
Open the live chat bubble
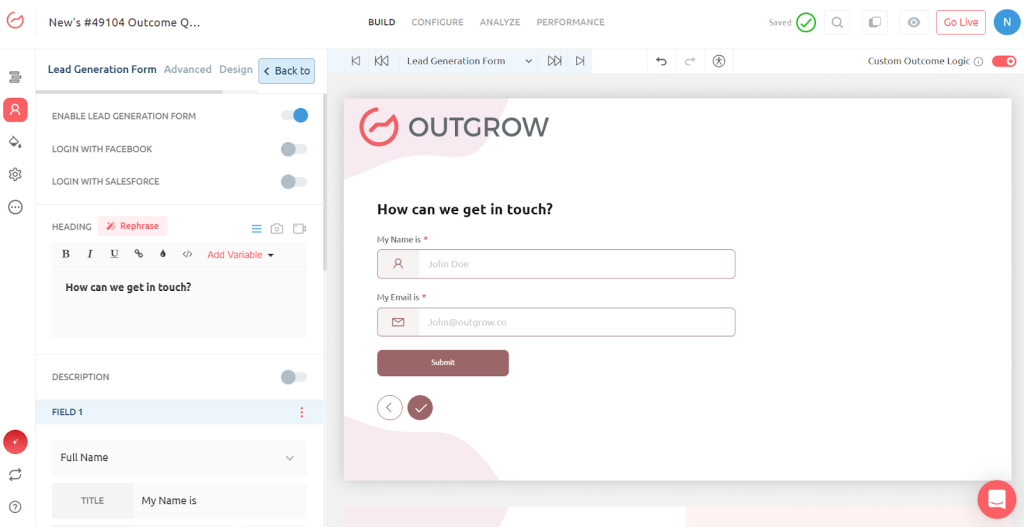pyautogui.click(x=996, y=499)
